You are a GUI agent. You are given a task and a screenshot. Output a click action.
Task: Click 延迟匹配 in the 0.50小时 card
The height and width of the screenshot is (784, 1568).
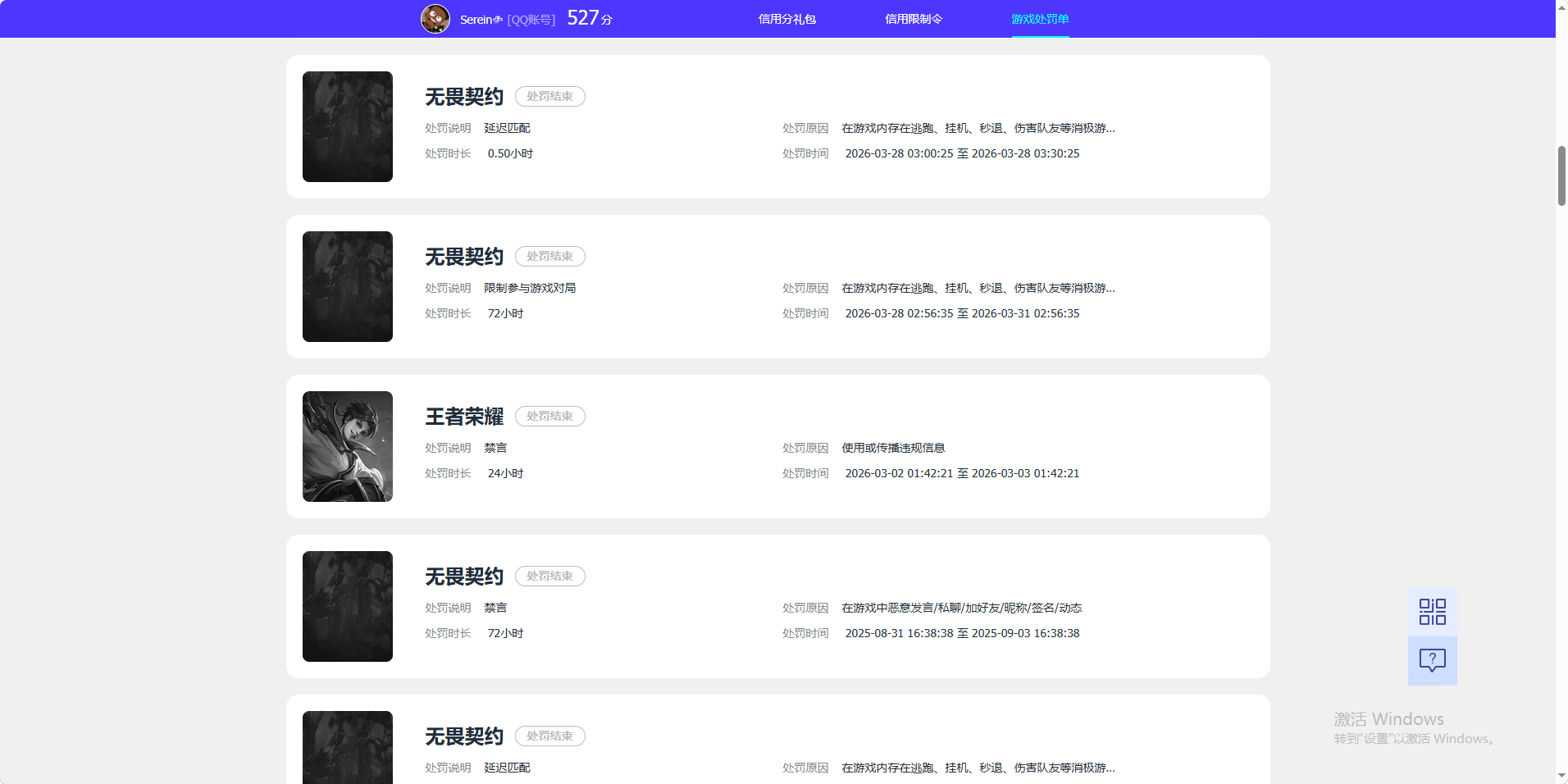(507, 128)
